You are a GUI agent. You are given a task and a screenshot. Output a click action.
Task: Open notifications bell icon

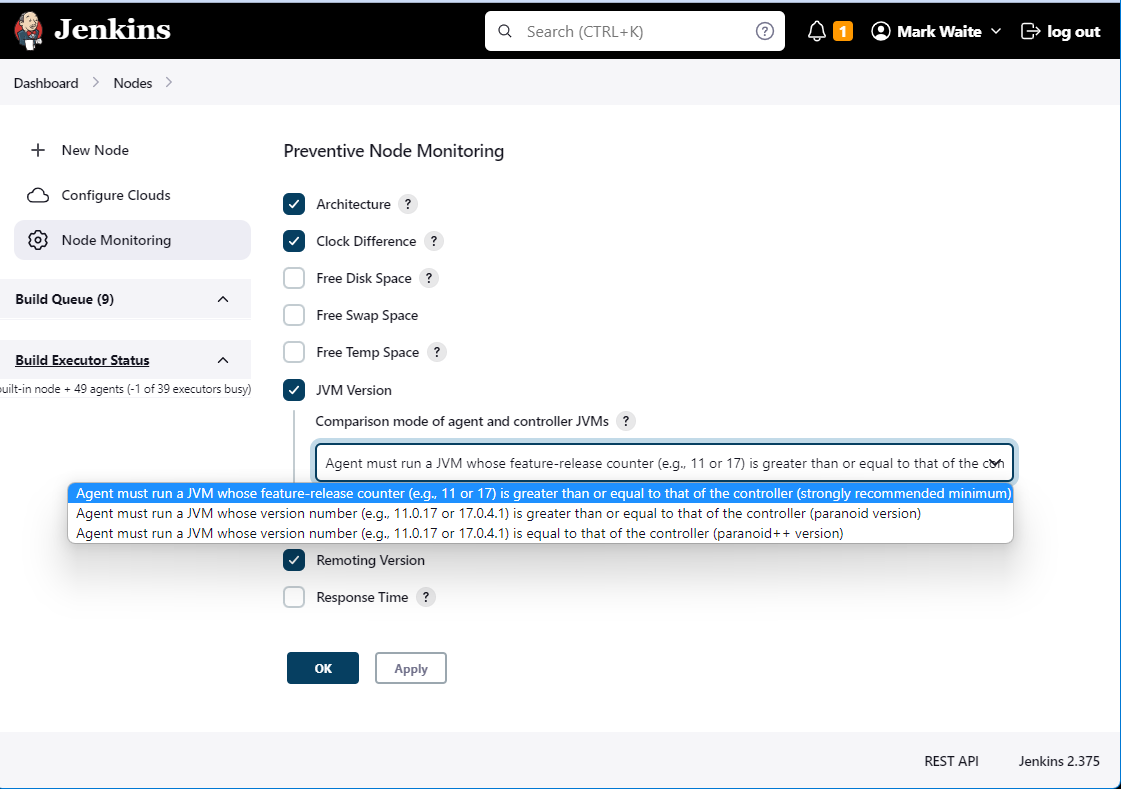[816, 31]
